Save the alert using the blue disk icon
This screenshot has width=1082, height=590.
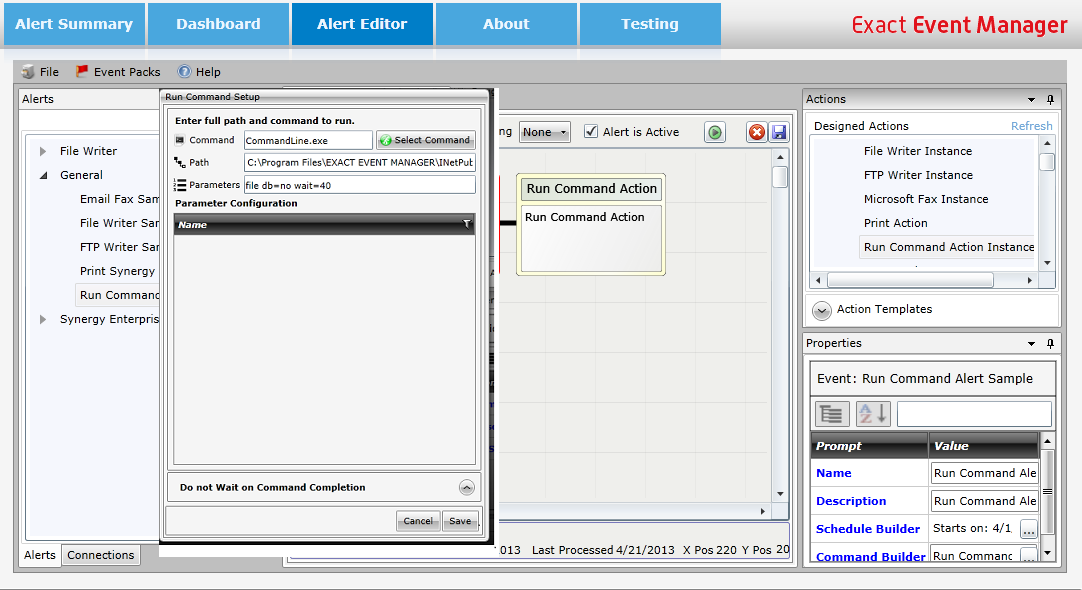[781, 131]
